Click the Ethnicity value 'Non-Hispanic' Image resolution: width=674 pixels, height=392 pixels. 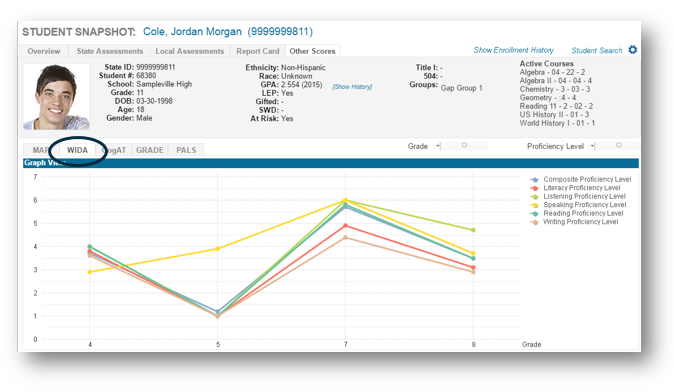pyautogui.click(x=303, y=67)
